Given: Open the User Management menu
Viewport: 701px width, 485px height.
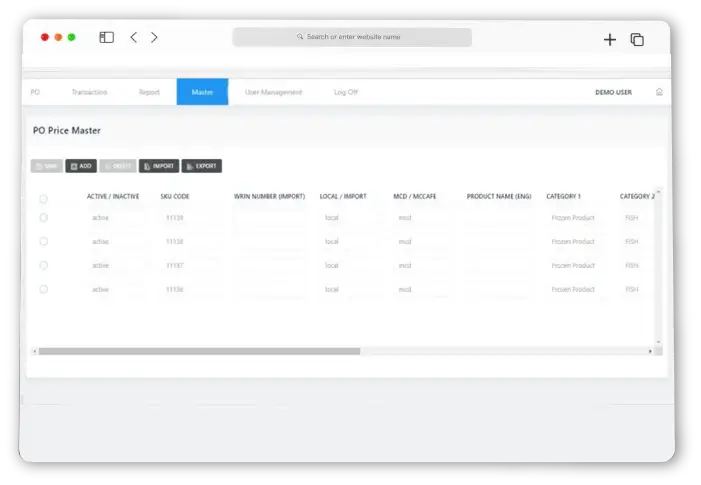Looking at the screenshot, I should coord(273,92).
